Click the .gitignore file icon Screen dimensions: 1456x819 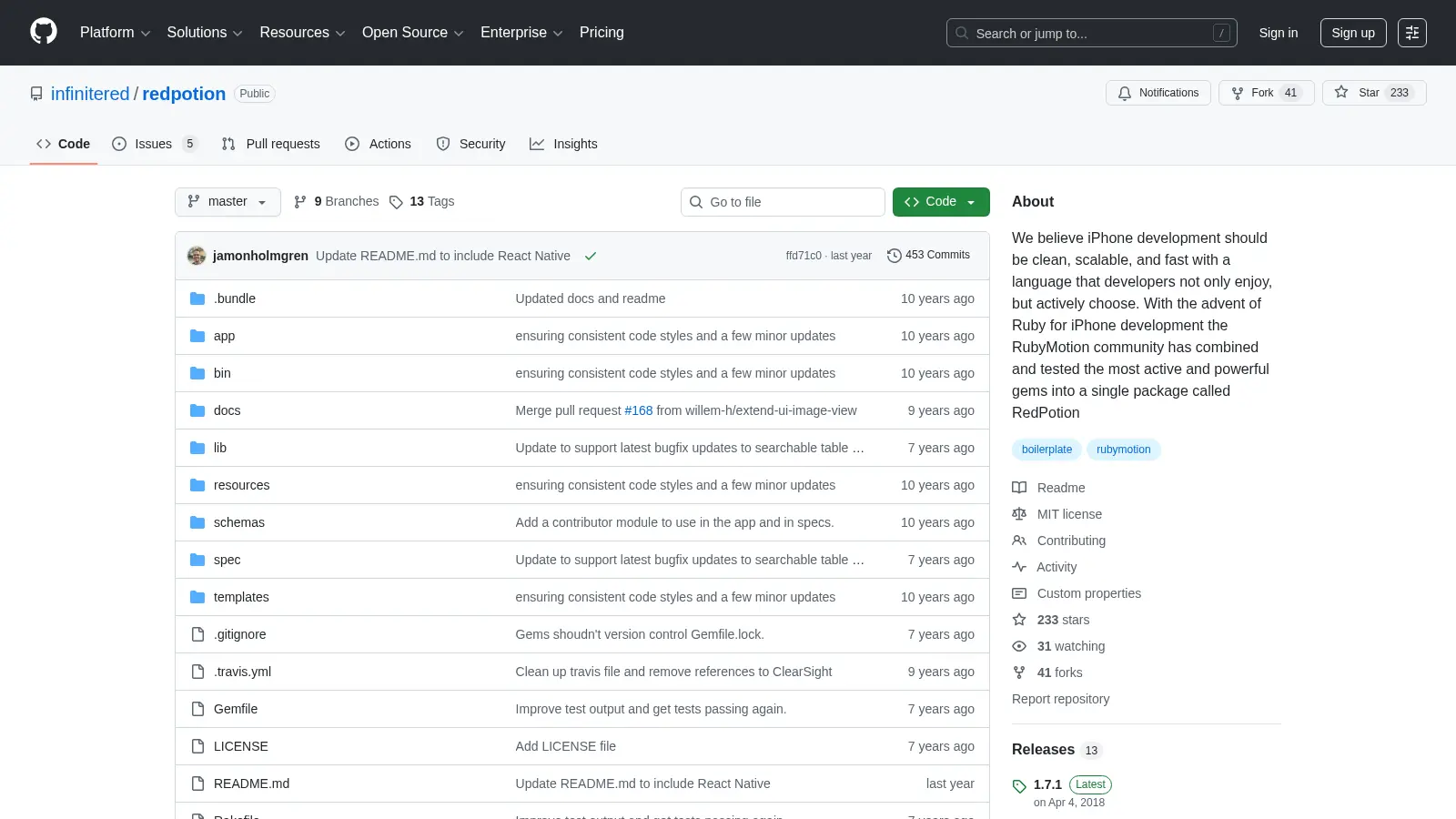tap(197, 634)
